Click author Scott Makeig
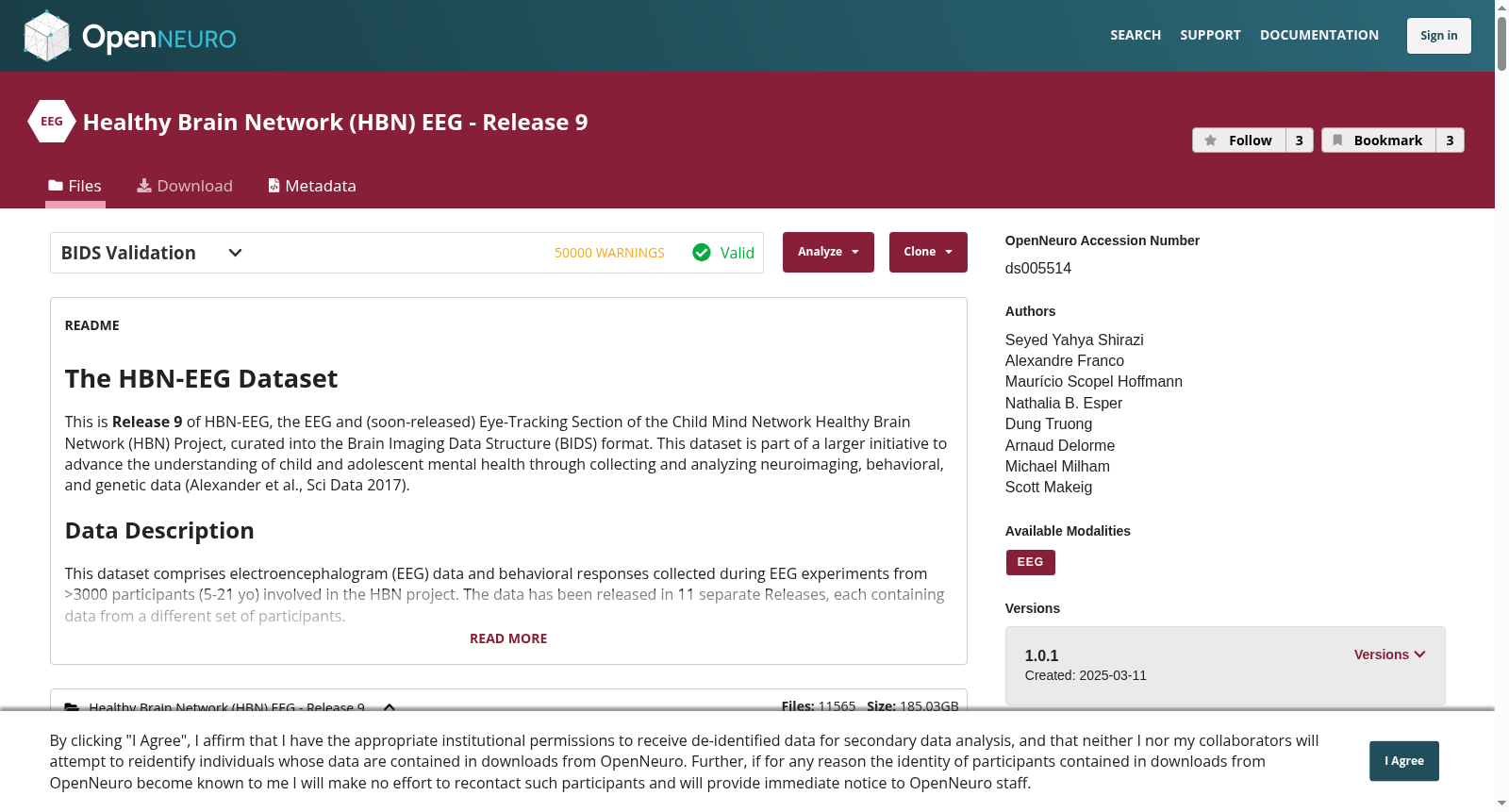This screenshot has width=1509, height=812. click(1049, 487)
